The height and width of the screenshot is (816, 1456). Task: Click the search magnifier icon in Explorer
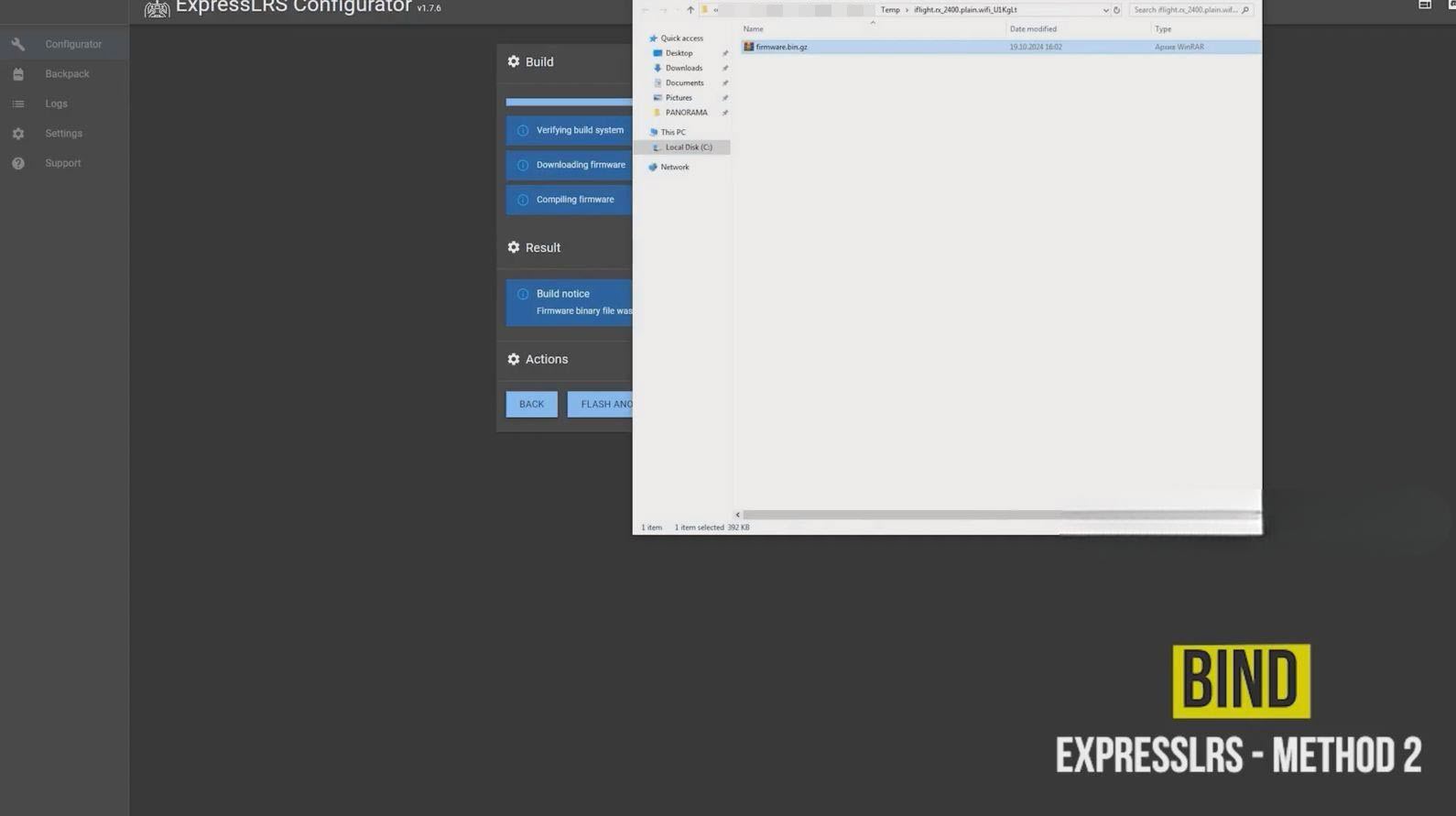tap(1245, 10)
